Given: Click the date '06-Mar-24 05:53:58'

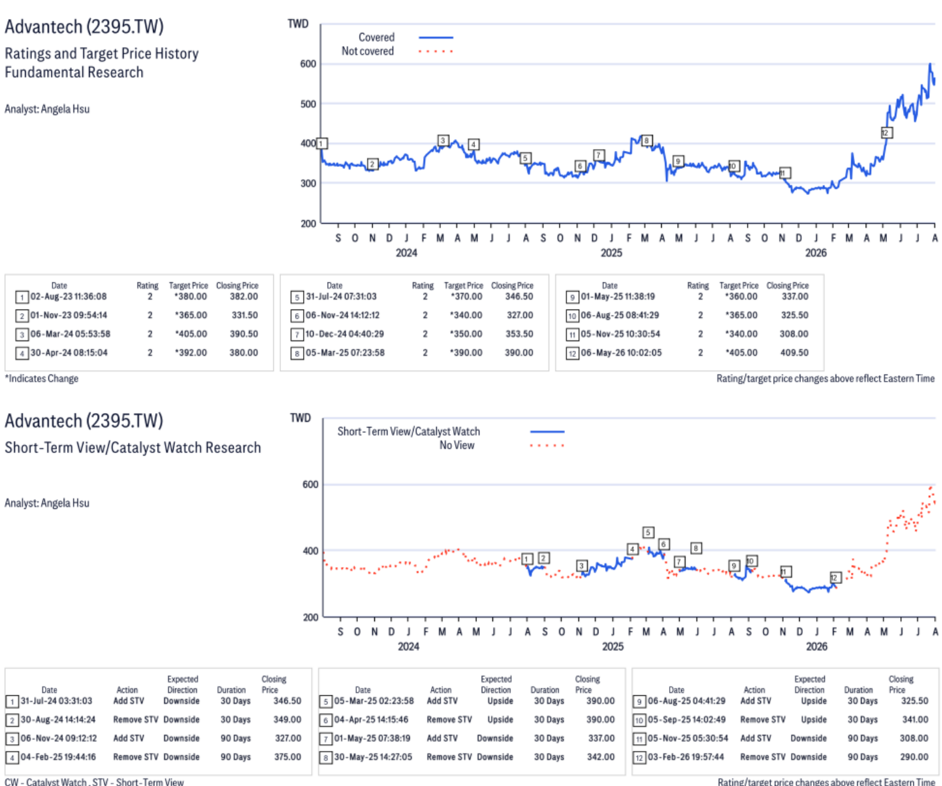Looking at the screenshot, I should tap(70, 334).
